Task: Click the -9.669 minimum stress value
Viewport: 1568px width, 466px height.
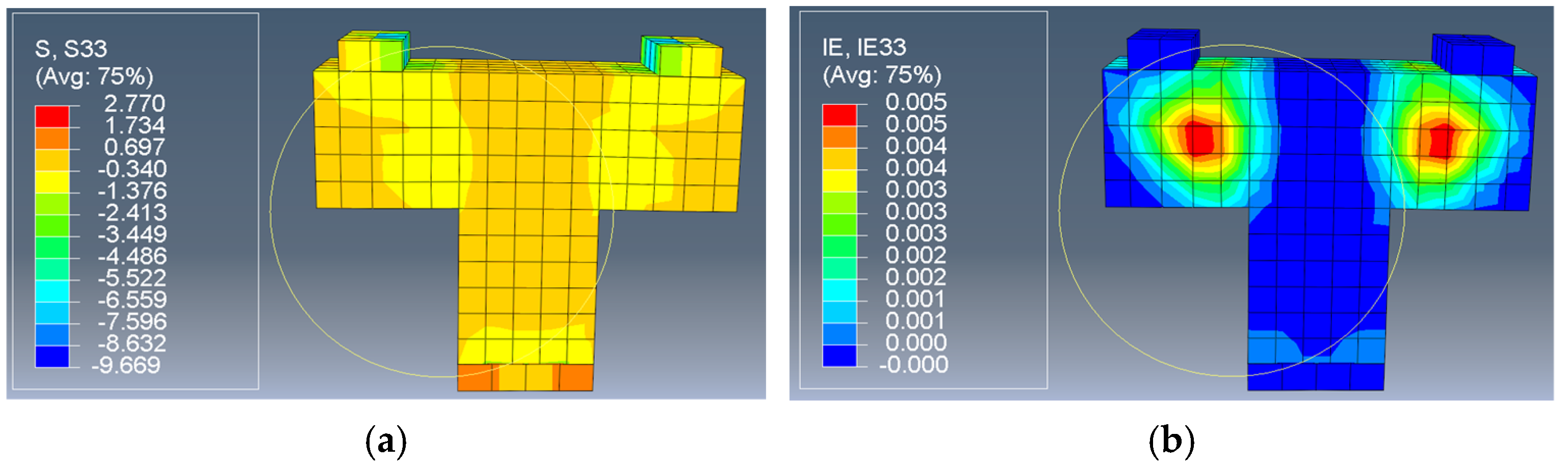Action: [x=126, y=365]
